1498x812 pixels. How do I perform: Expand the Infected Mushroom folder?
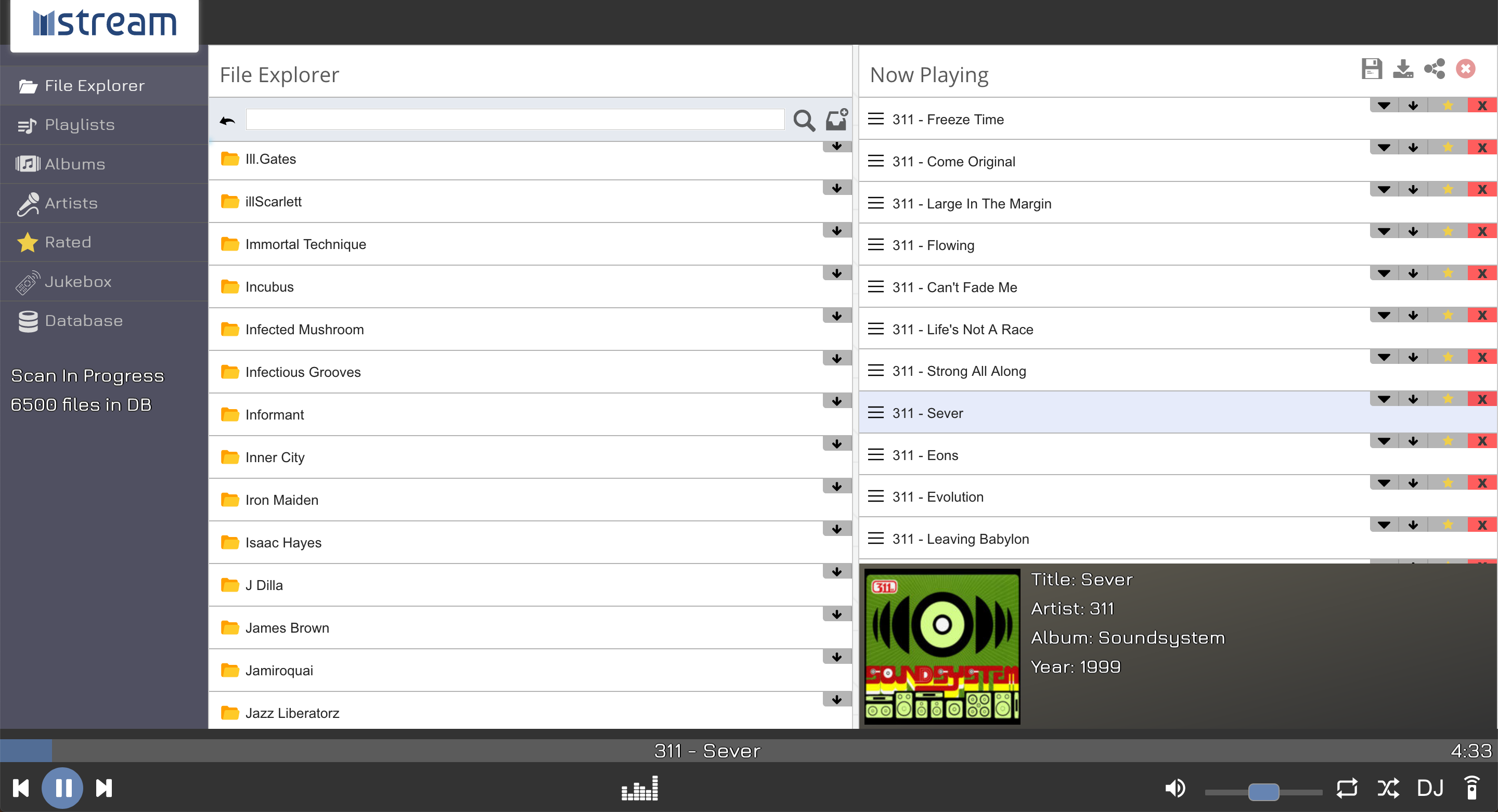coord(304,330)
